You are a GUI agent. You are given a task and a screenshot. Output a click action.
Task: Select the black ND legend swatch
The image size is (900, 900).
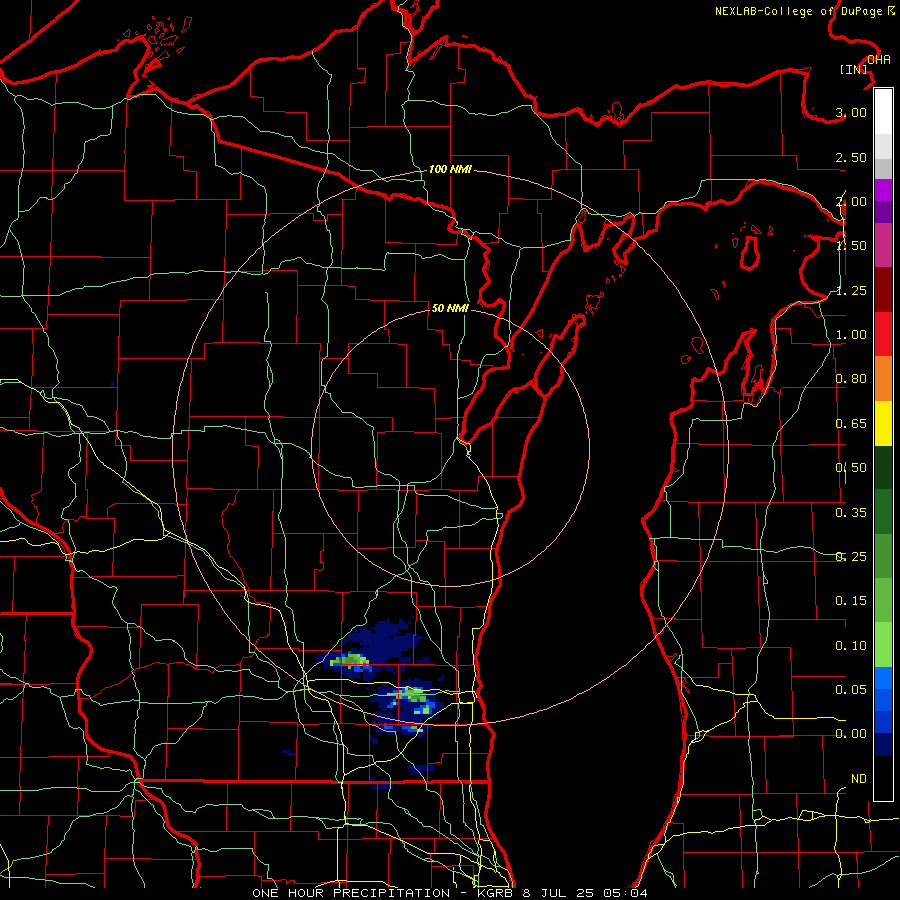[883, 778]
